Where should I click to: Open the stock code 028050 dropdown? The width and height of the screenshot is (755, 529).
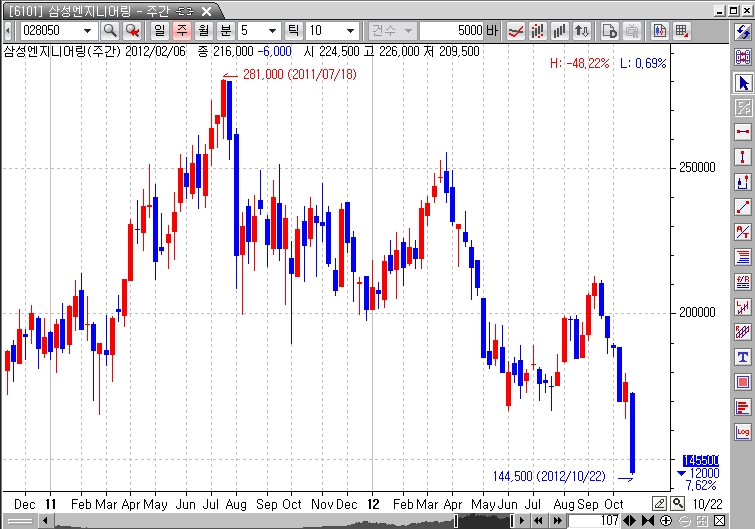point(89,31)
